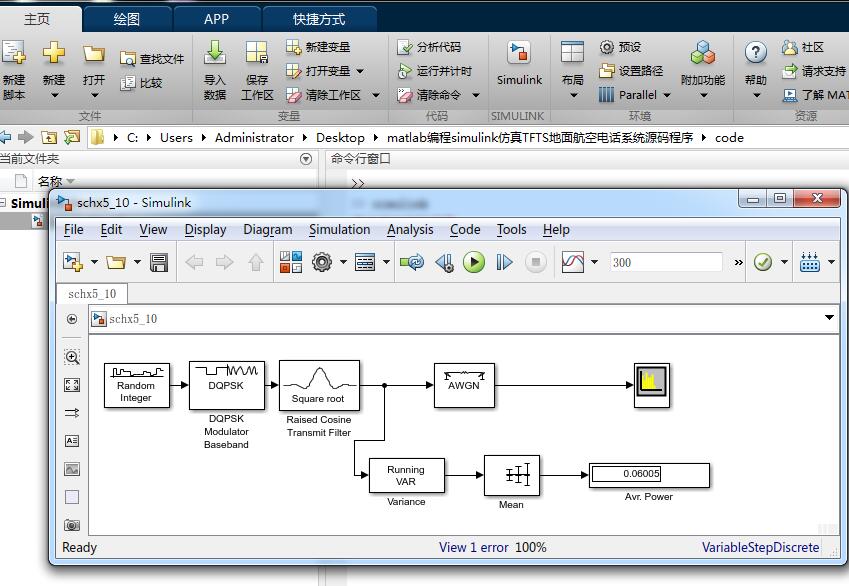Open the 帮助 help button in MATLAB

click(x=756, y=70)
